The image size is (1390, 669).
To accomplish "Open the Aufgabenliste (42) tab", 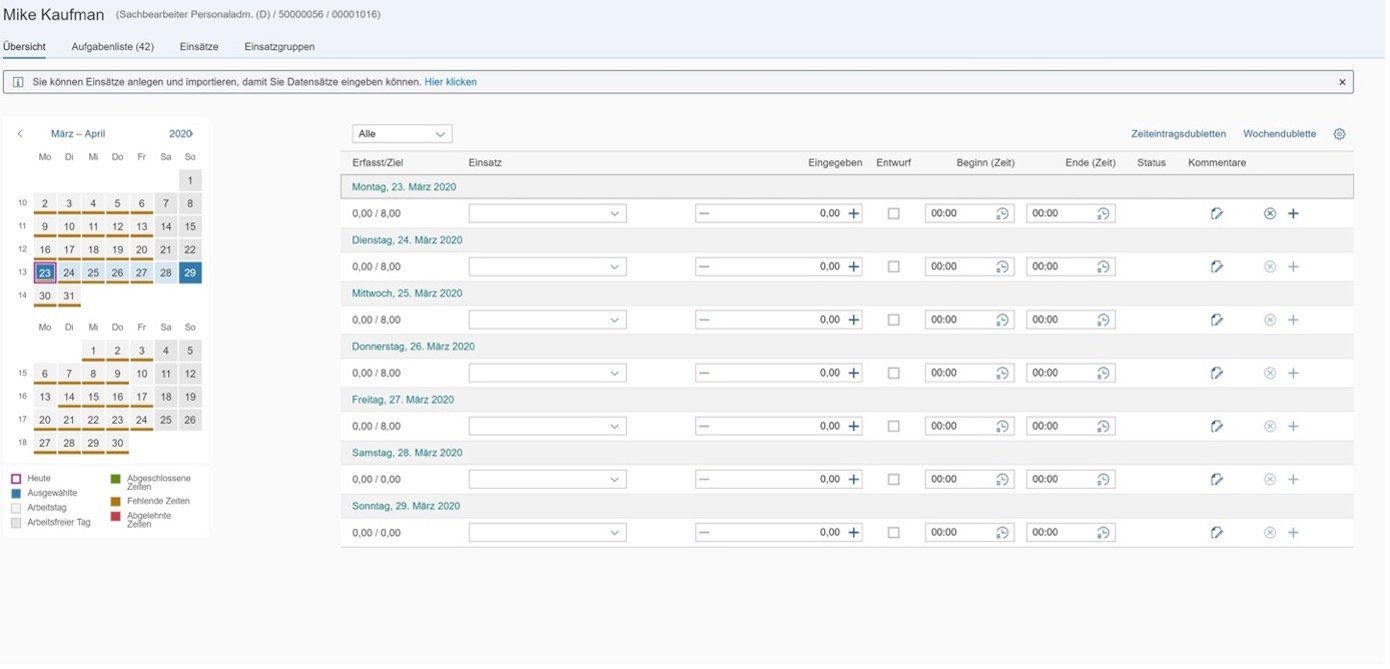I will click(x=113, y=47).
